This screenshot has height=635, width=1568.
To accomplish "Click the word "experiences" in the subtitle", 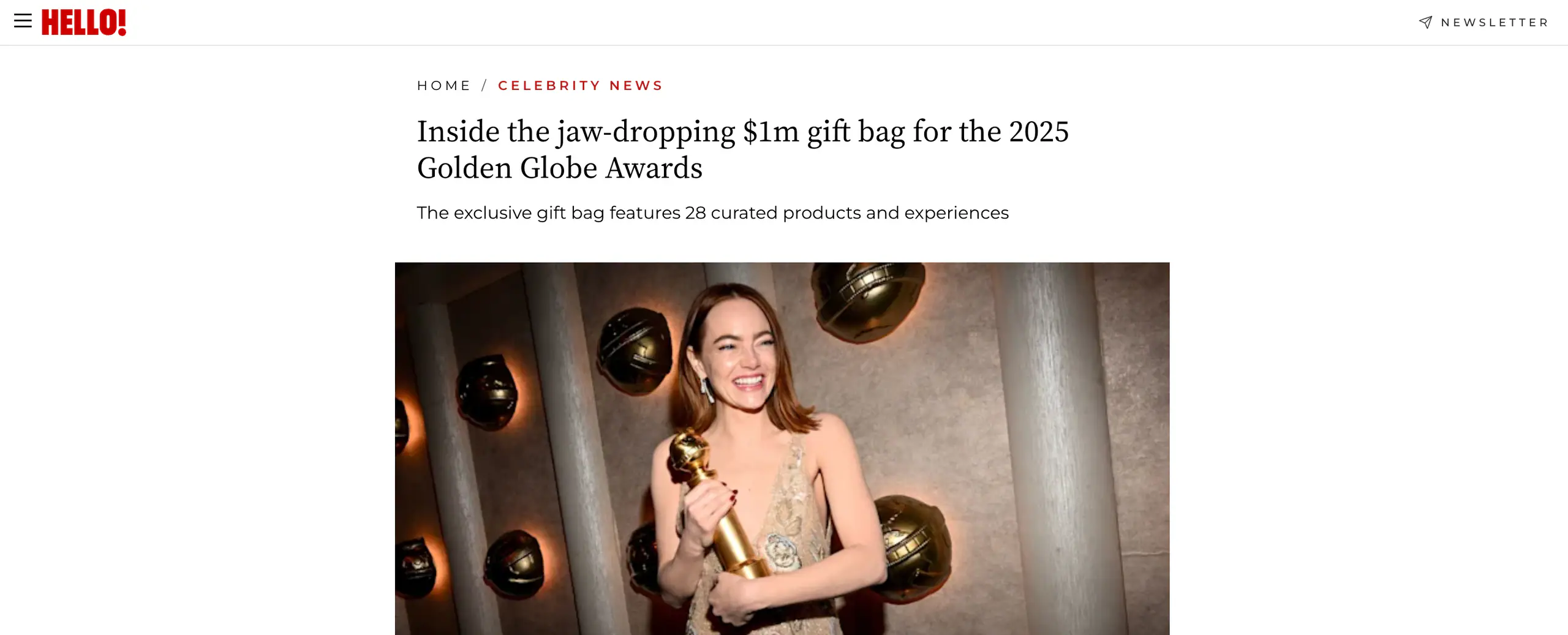I will click(x=956, y=213).
